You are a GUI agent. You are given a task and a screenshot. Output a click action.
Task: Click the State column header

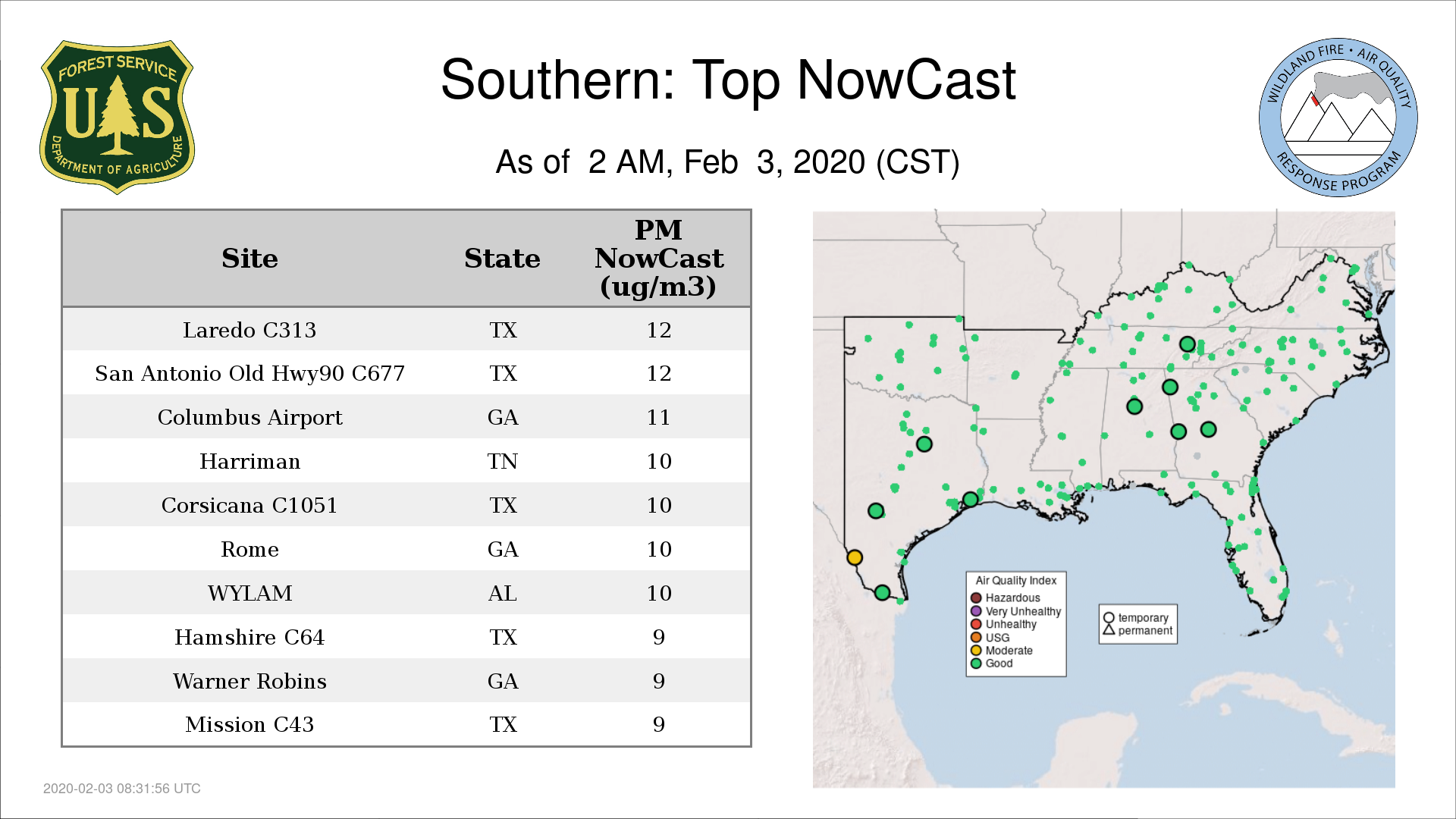(502, 259)
